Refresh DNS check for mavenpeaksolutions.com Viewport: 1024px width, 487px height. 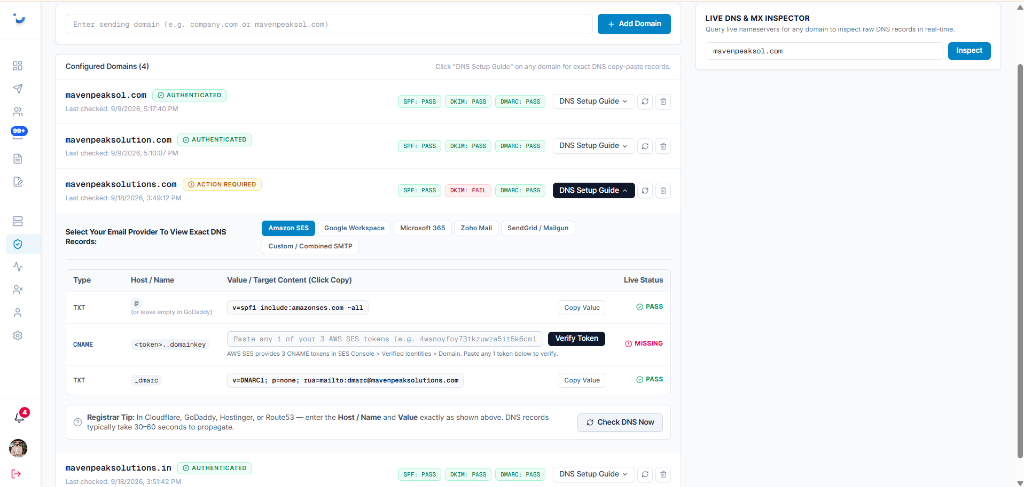coord(645,191)
